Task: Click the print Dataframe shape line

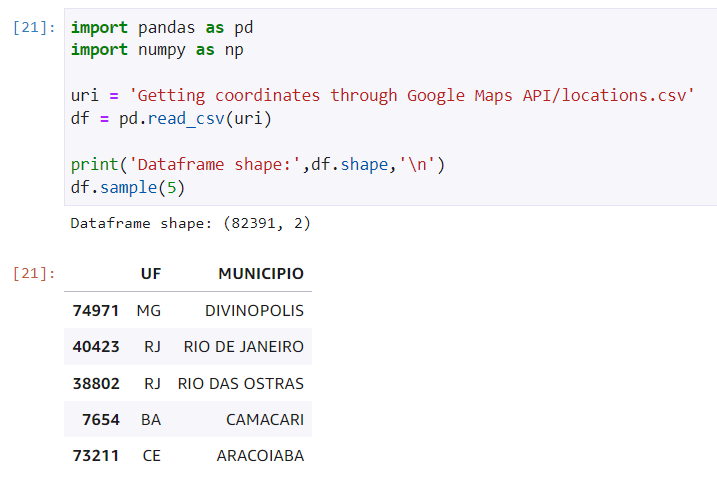Action: click(257, 165)
